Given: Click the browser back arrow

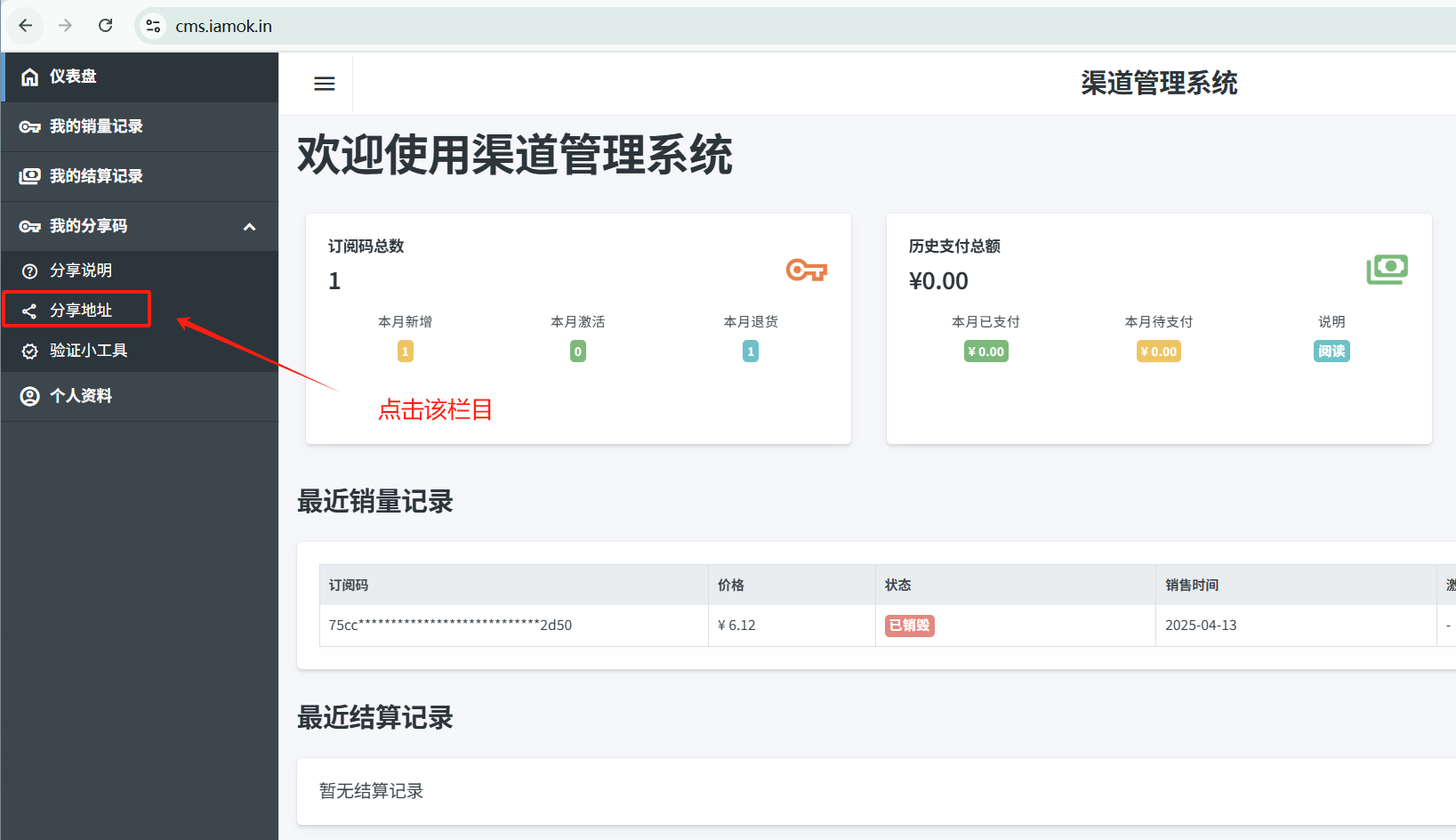Looking at the screenshot, I should tap(26, 26).
